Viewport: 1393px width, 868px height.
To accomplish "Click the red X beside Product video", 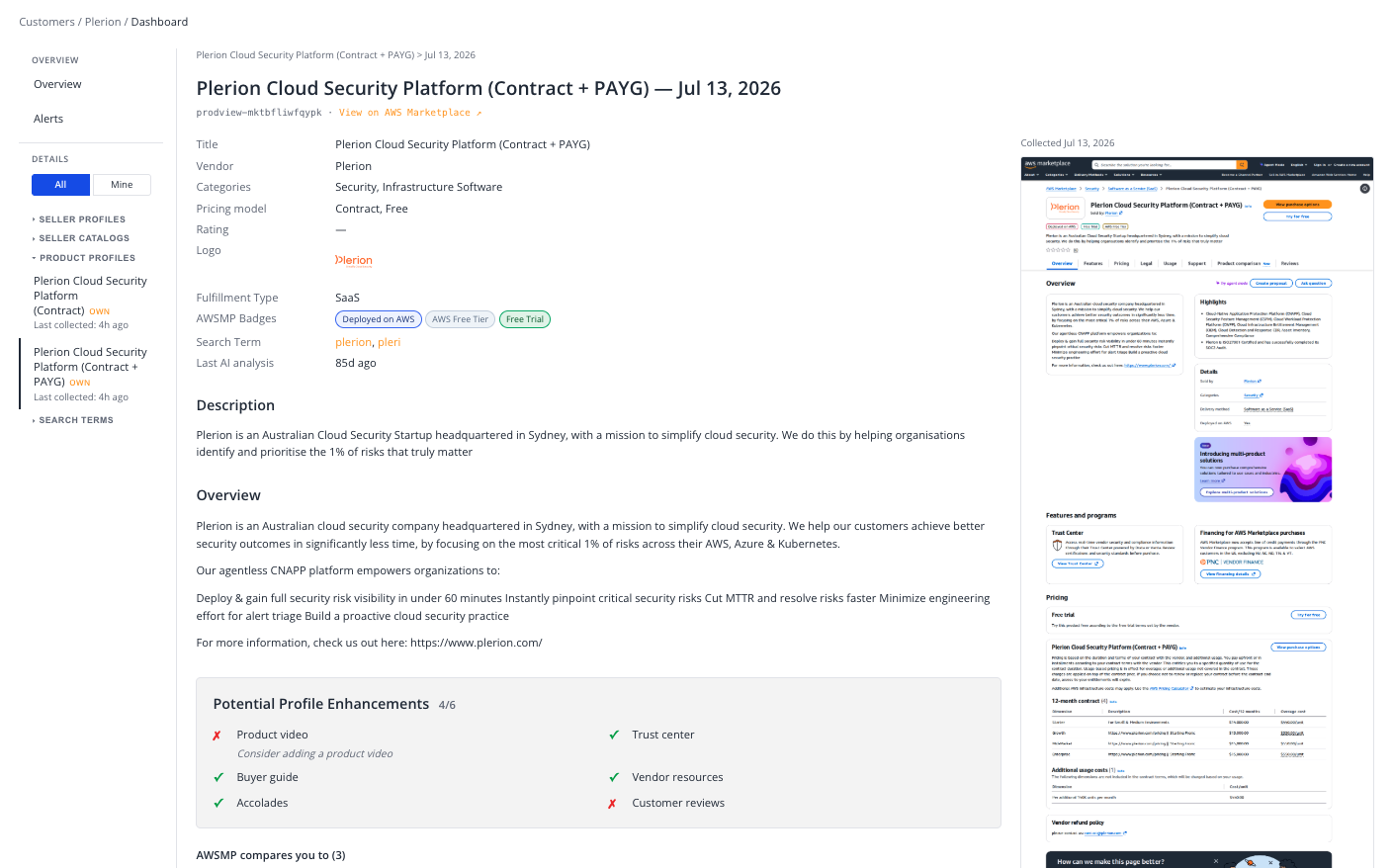I will (x=217, y=736).
